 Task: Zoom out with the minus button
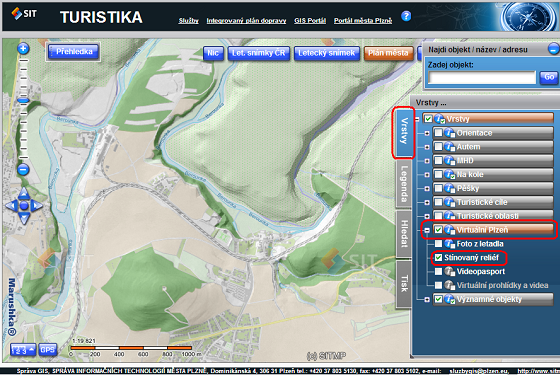(23, 170)
